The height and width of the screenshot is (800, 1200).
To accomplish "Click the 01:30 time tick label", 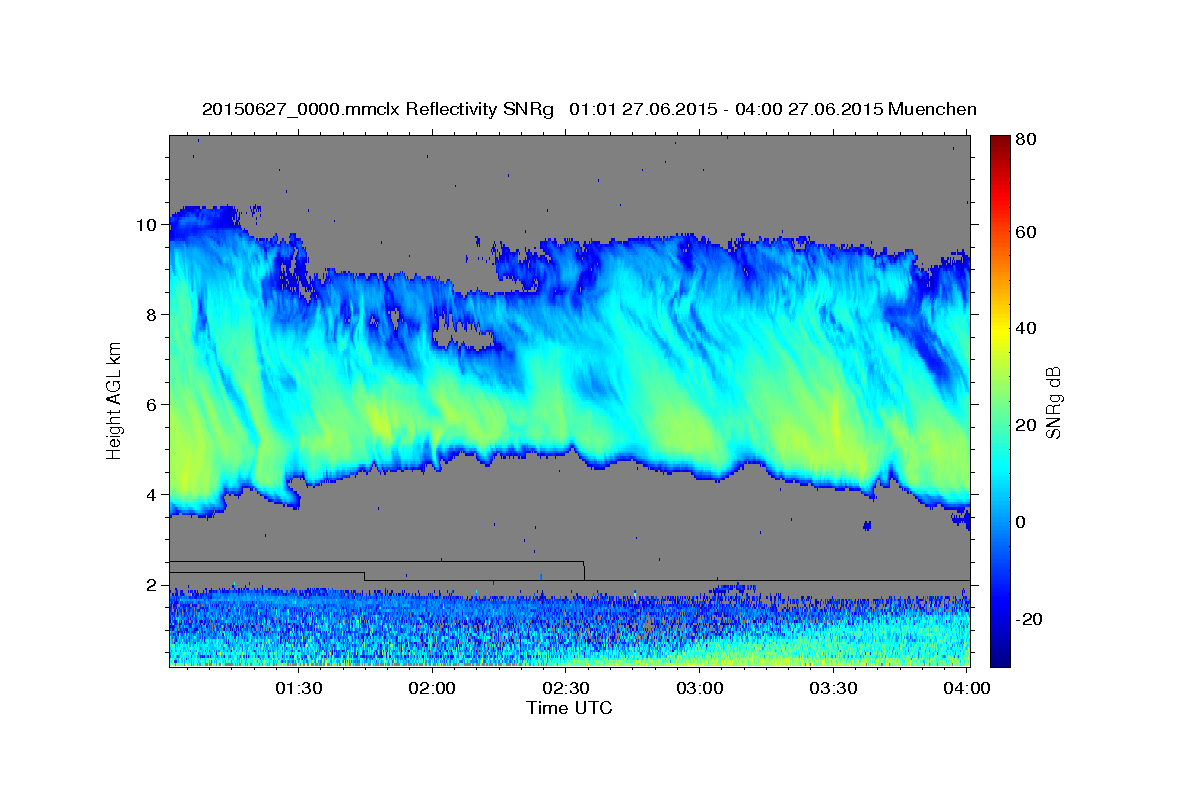I will pos(298,689).
